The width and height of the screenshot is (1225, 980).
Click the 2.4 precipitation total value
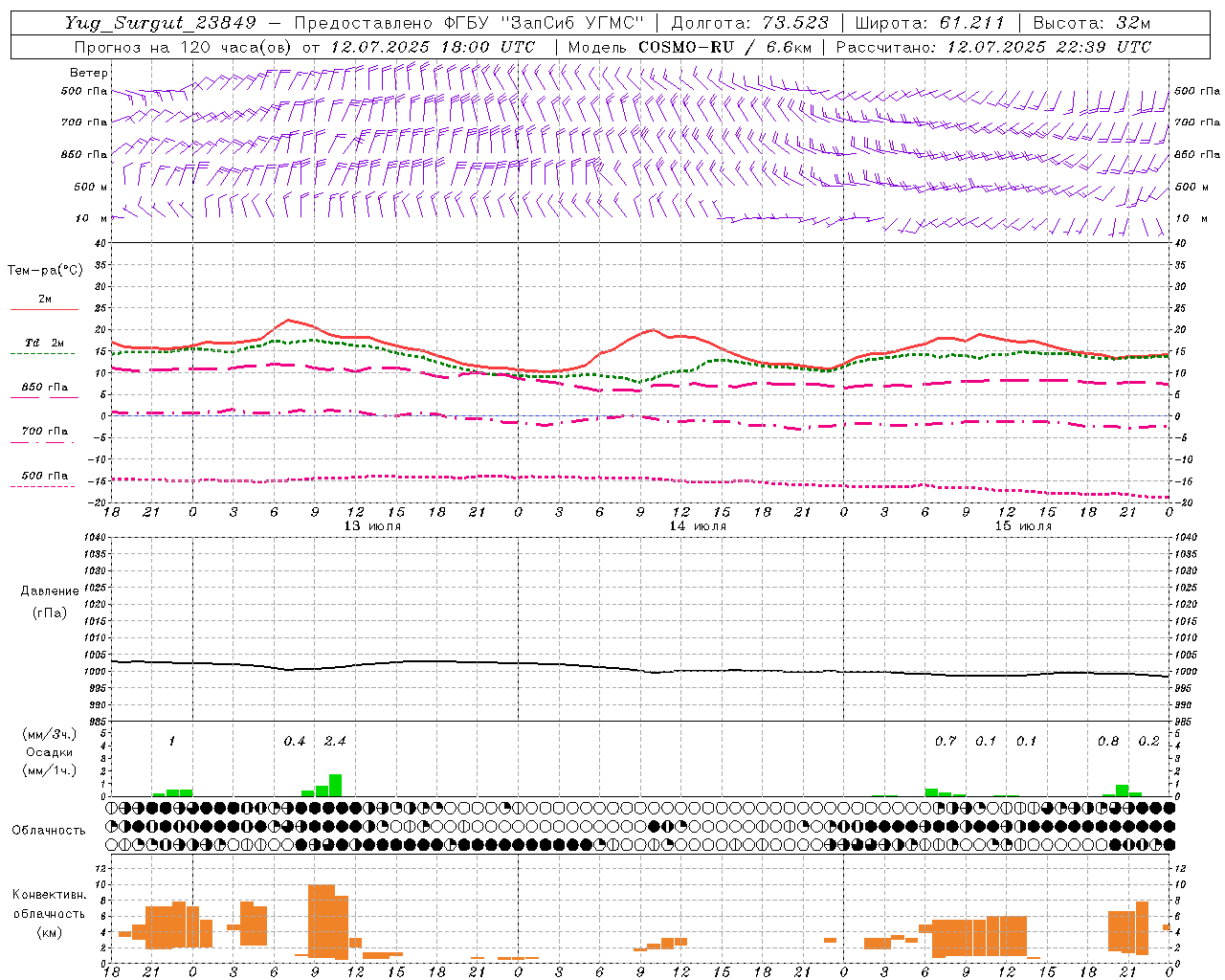point(335,742)
